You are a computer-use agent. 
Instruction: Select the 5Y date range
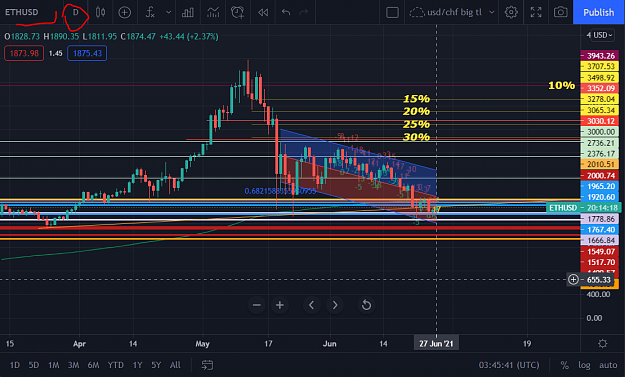click(x=156, y=365)
